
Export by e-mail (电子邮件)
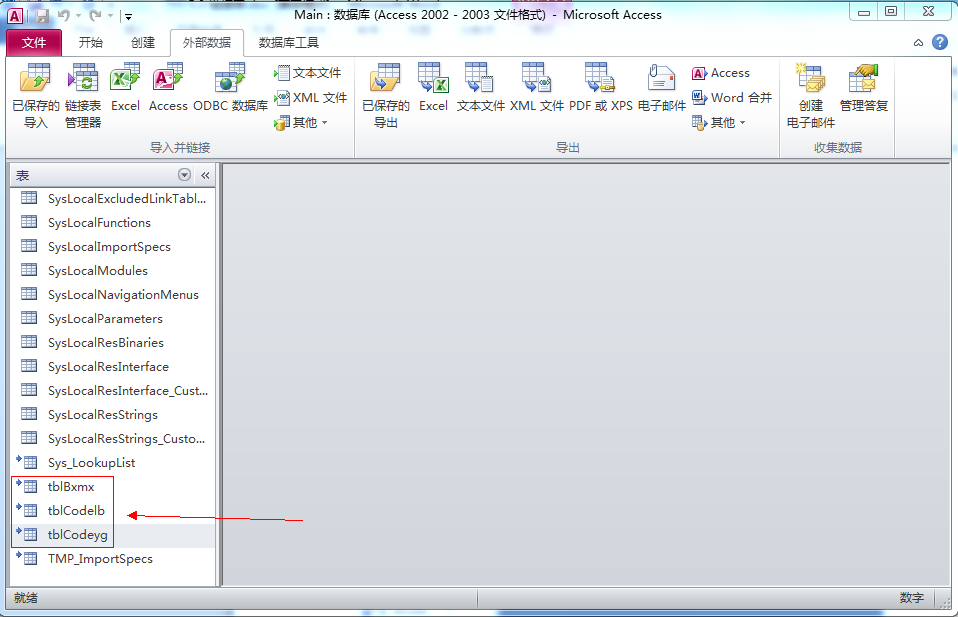[x=662, y=88]
